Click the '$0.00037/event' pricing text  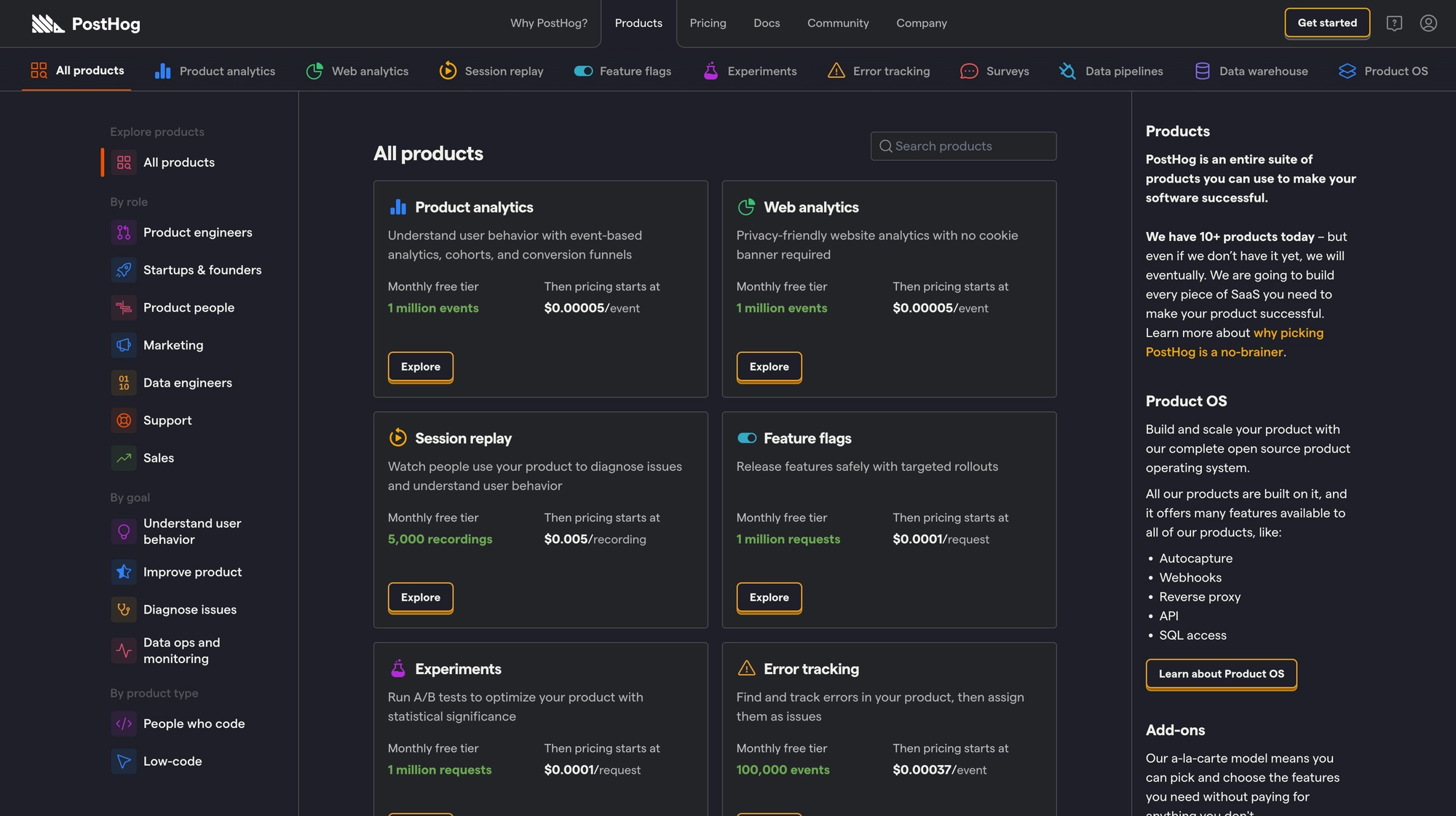(939, 770)
